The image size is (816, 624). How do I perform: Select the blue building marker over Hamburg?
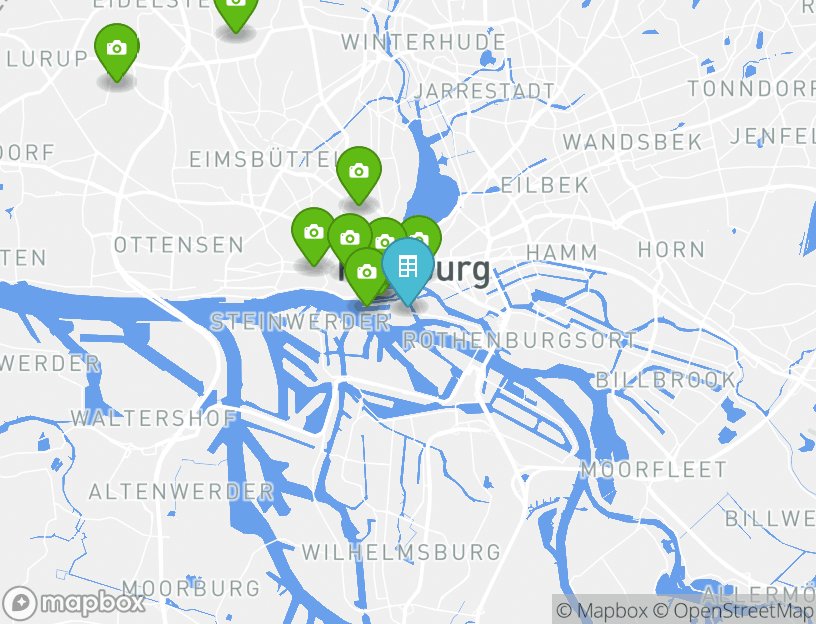(408, 268)
